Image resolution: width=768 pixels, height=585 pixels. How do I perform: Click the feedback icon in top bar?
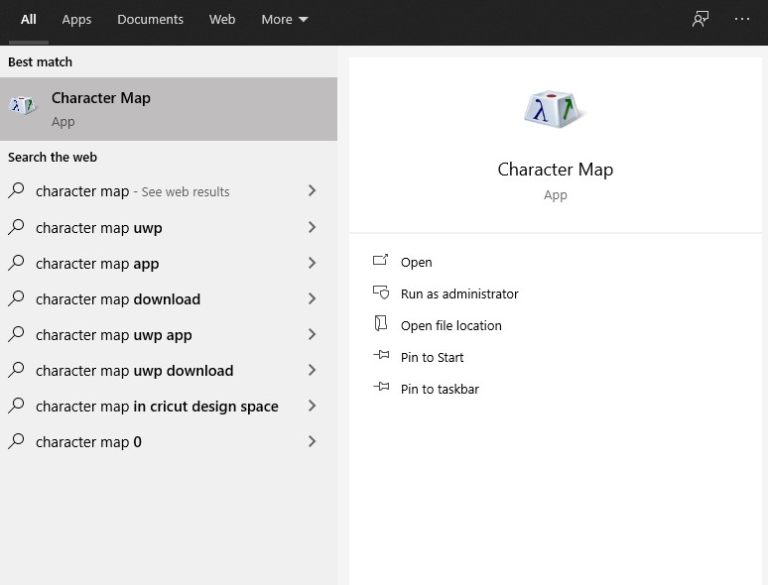click(700, 19)
